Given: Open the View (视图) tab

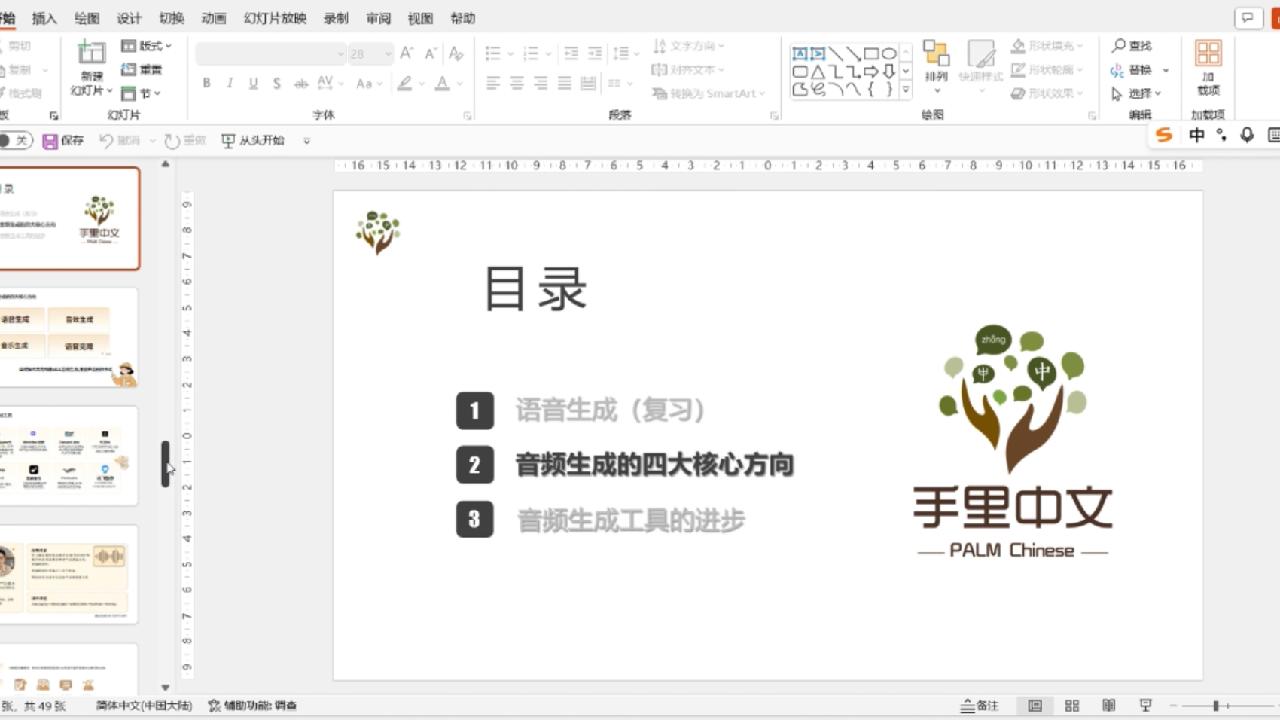Looking at the screenshot, I should (420, 18).
